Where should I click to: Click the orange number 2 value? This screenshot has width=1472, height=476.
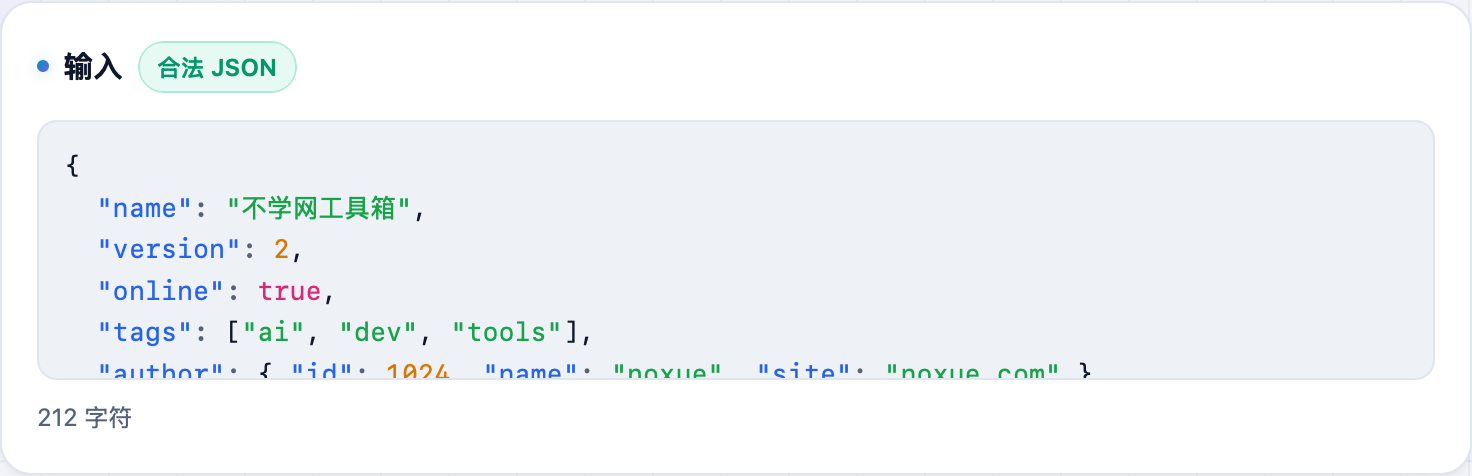pyautogui.click(x=281, y=250)
